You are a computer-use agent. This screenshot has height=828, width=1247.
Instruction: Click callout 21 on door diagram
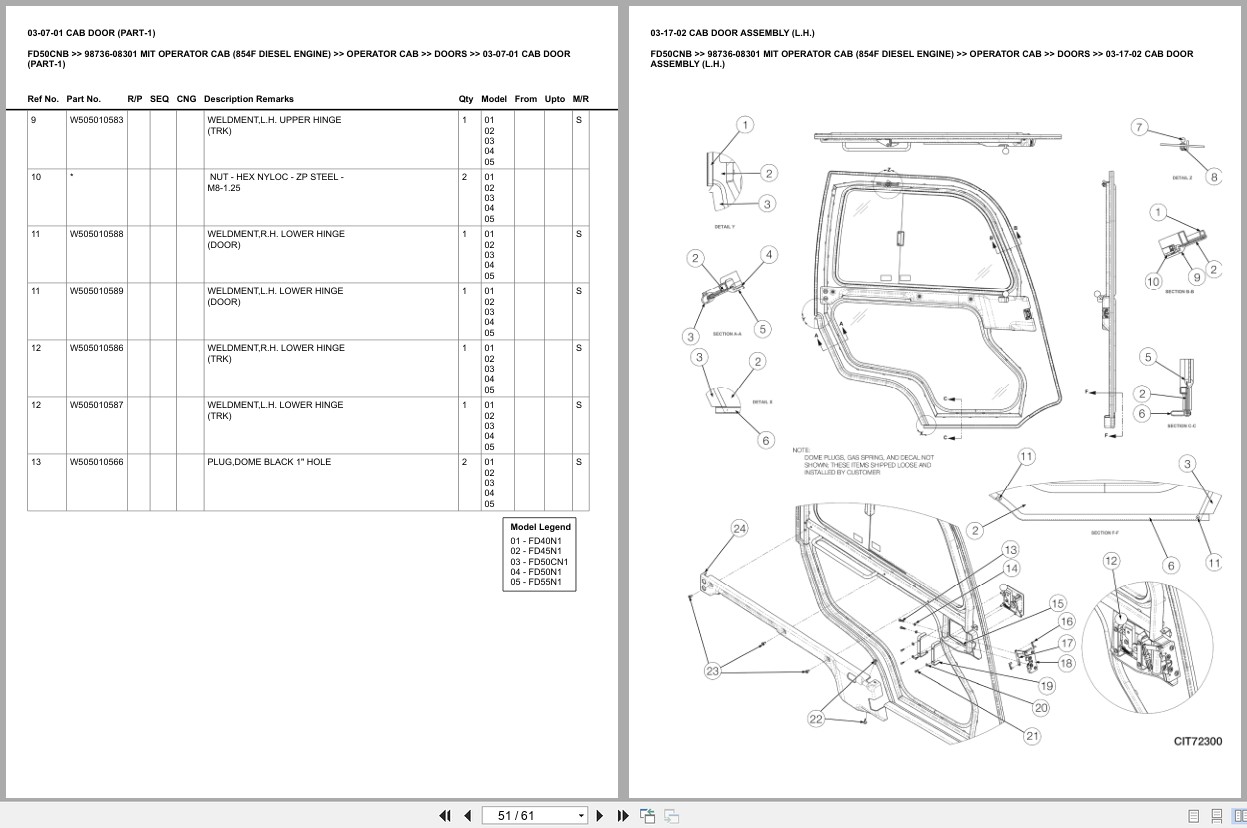click(x=1032, y=736)
